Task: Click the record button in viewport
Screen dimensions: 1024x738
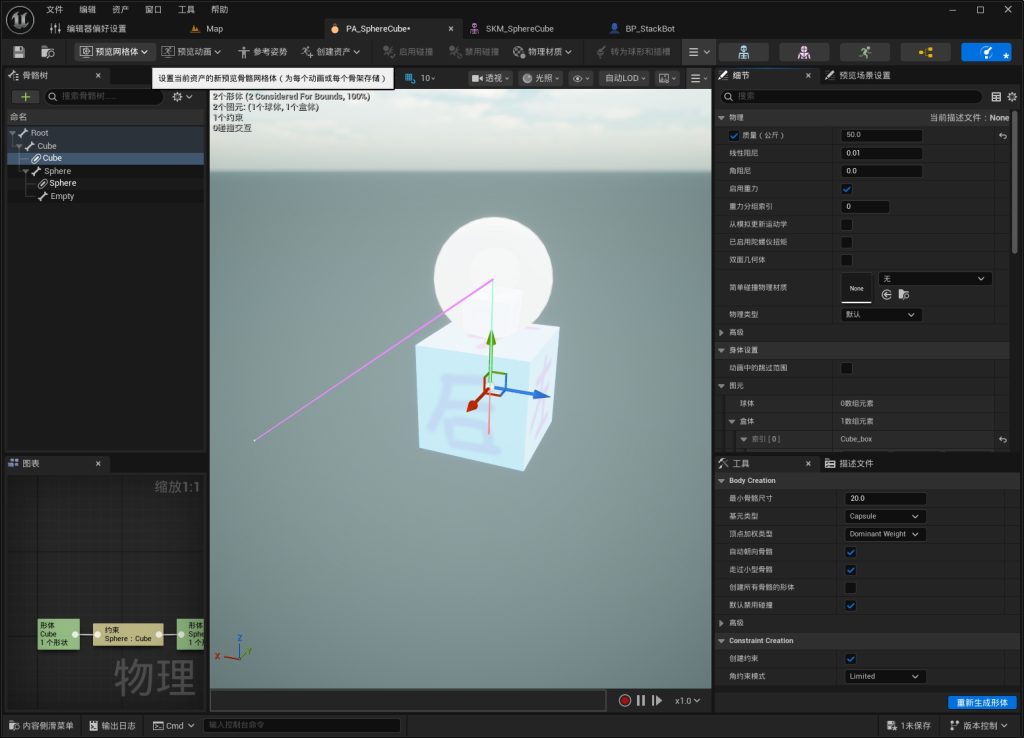Action: click(624, 700)
